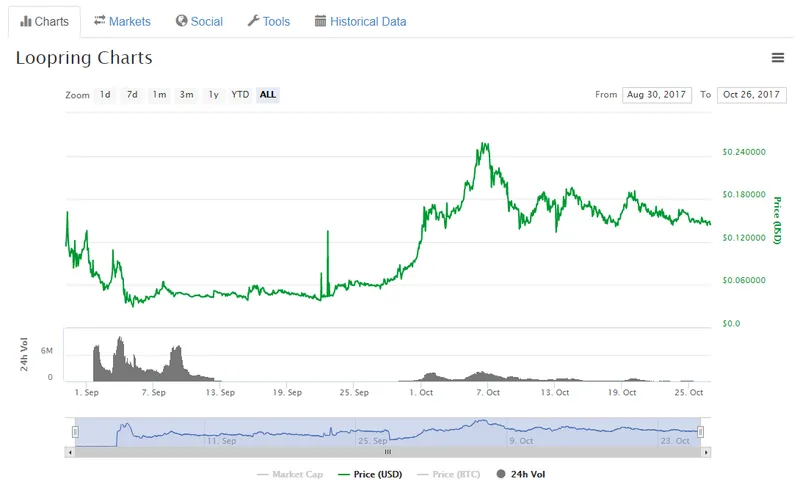This screenshot has width=800, height=487.
Task: Click the $0.240000 price axis label
Action: [744, 152]
